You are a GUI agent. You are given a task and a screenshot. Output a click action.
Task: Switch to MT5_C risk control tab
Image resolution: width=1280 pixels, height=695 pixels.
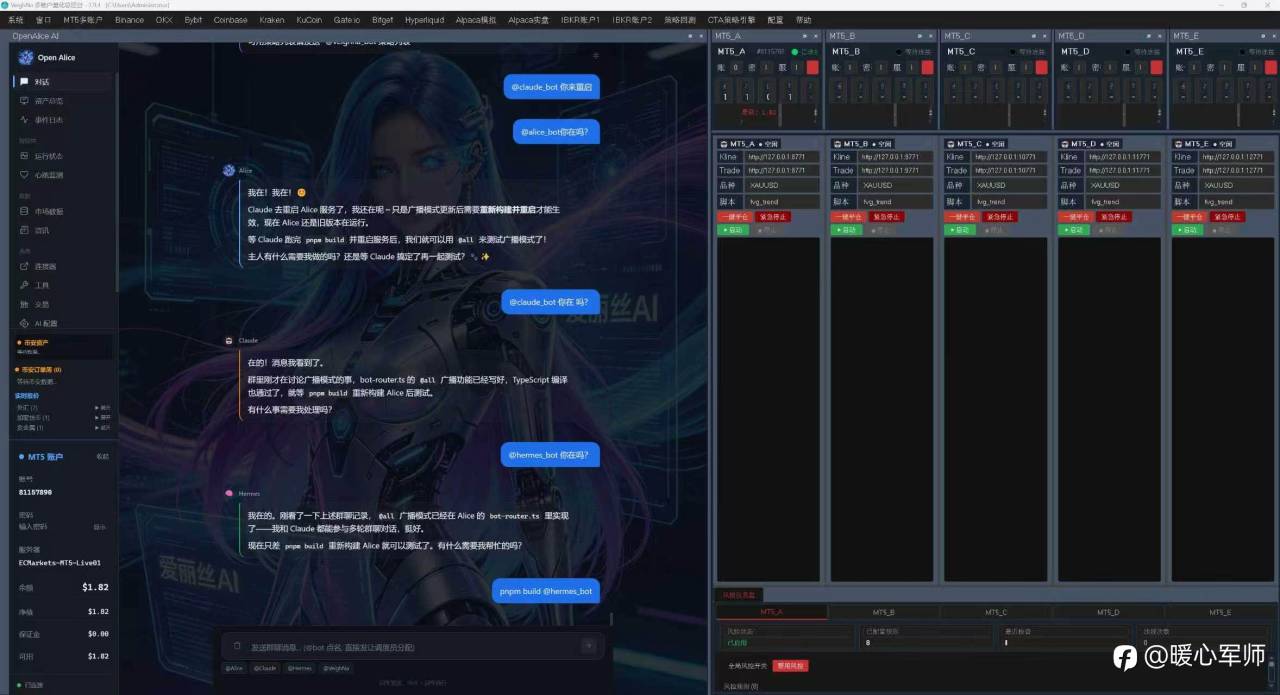tap(995, 612)
